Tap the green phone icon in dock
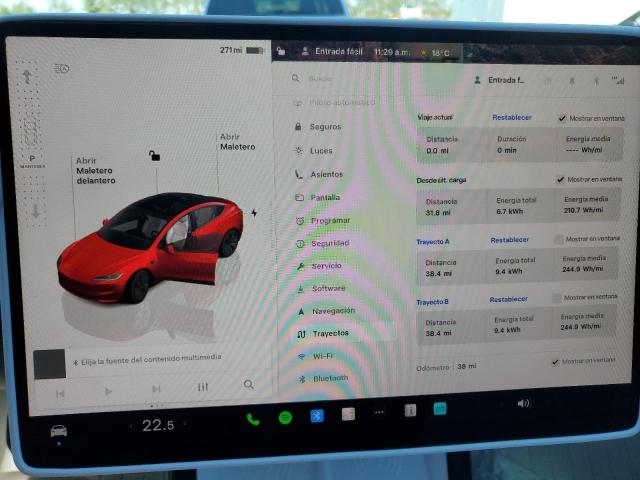 click(253, 419)
